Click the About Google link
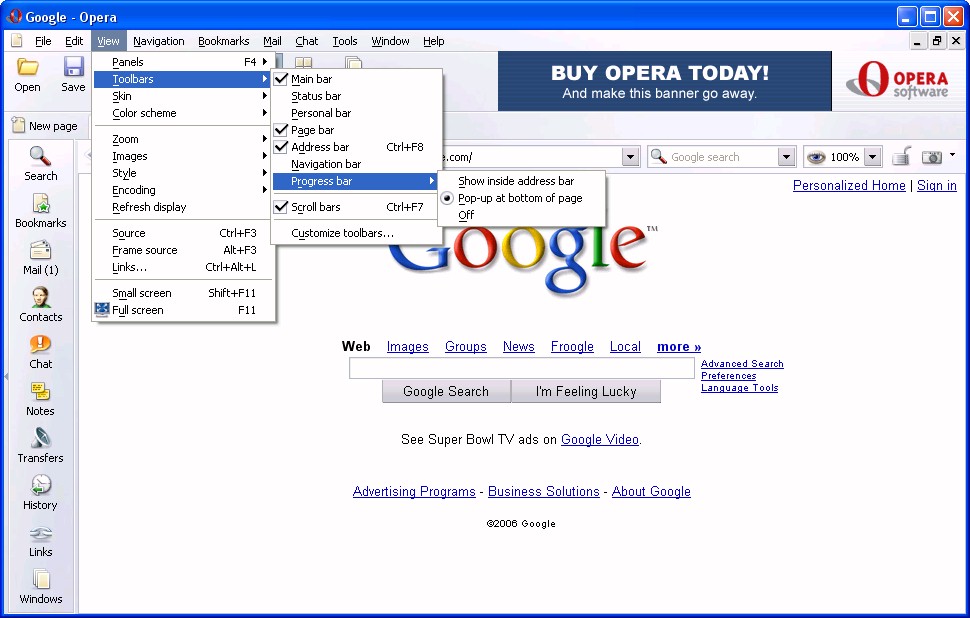The width and height of the screenshot is (970, 618). [651, 491]
